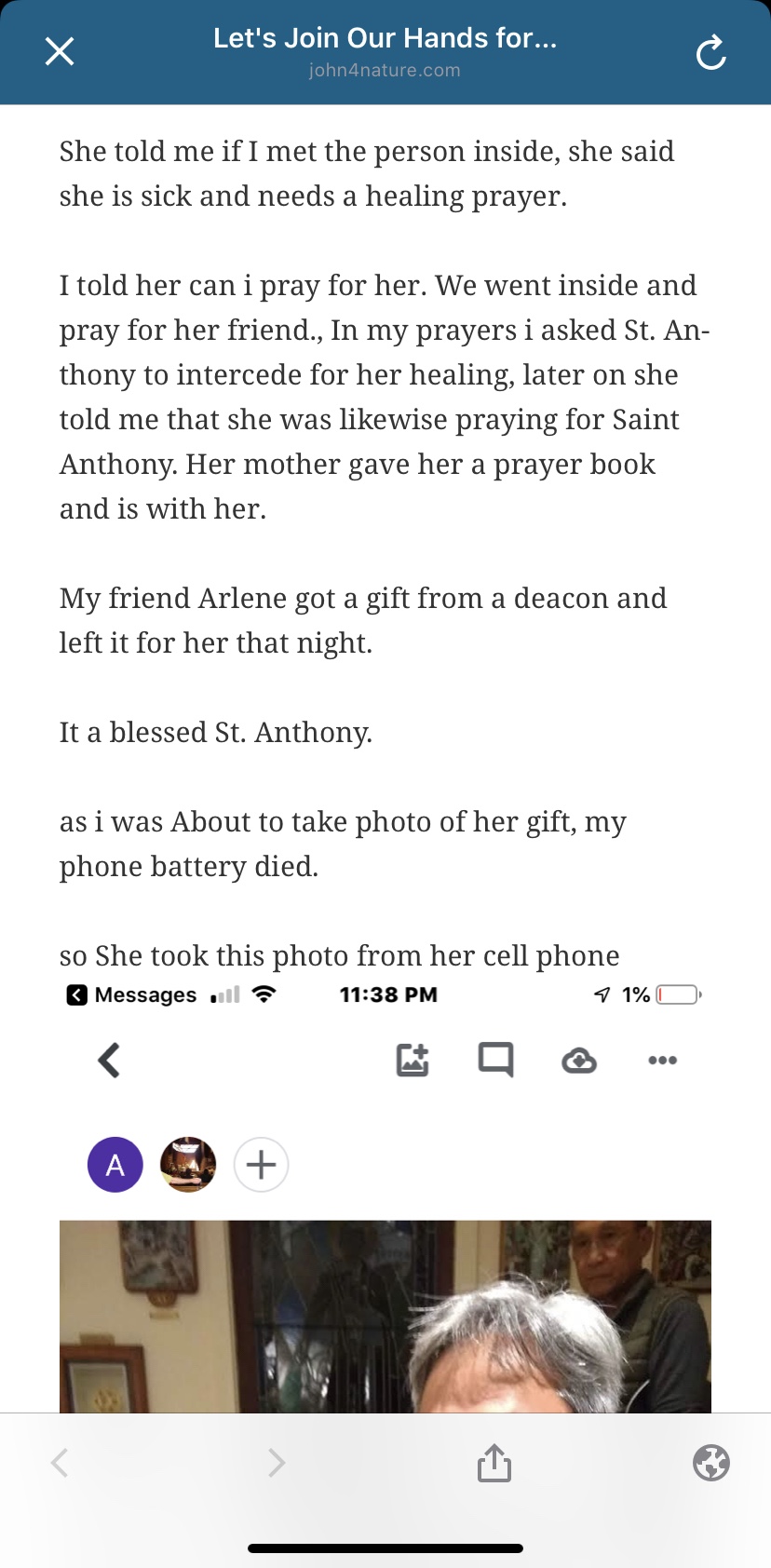Open the photo of the gray-haired person

(385, 1317)
